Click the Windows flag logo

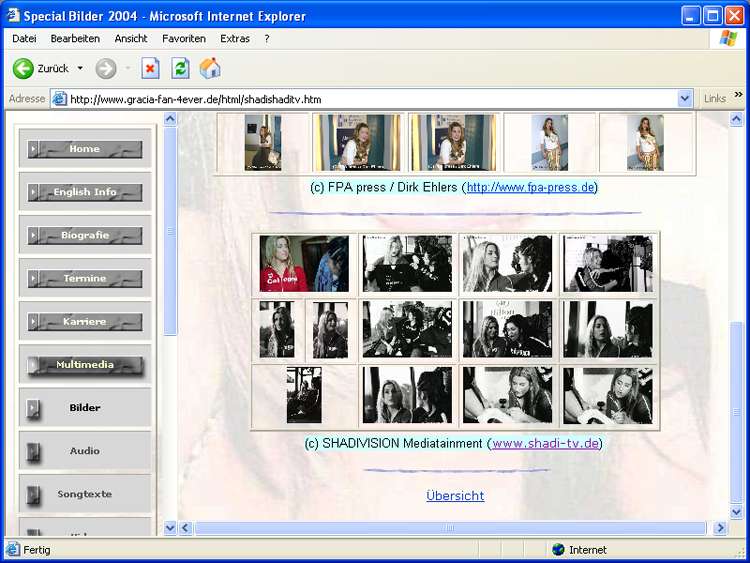[728, 38]
